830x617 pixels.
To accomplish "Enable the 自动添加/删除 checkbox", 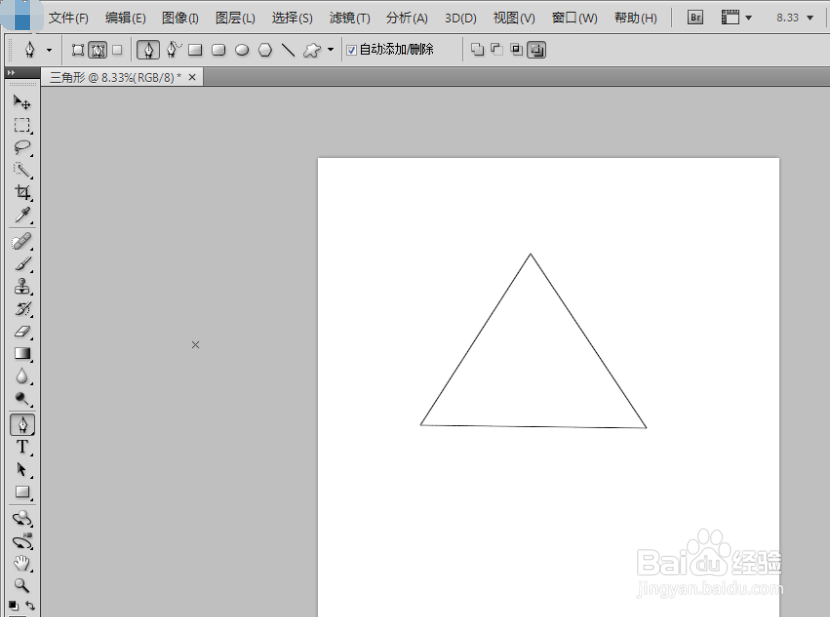I will tap(350, 49).
